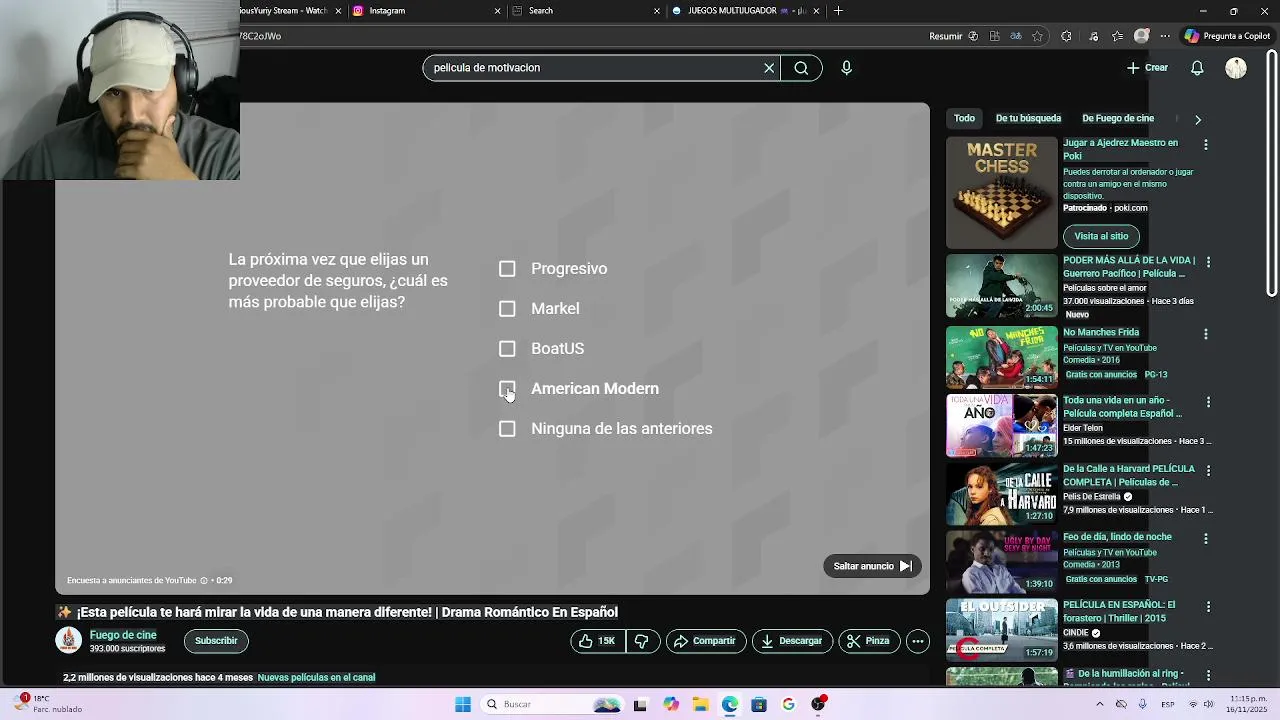The image size is (1280, 720).
Task: Open the YouTube account avatar menu
Action: [1236, 68]
